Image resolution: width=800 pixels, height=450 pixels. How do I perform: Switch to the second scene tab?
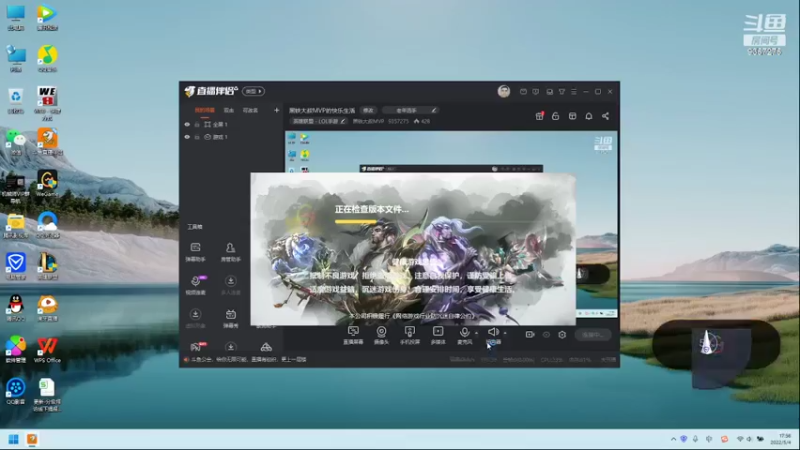(x=229, y=110)
